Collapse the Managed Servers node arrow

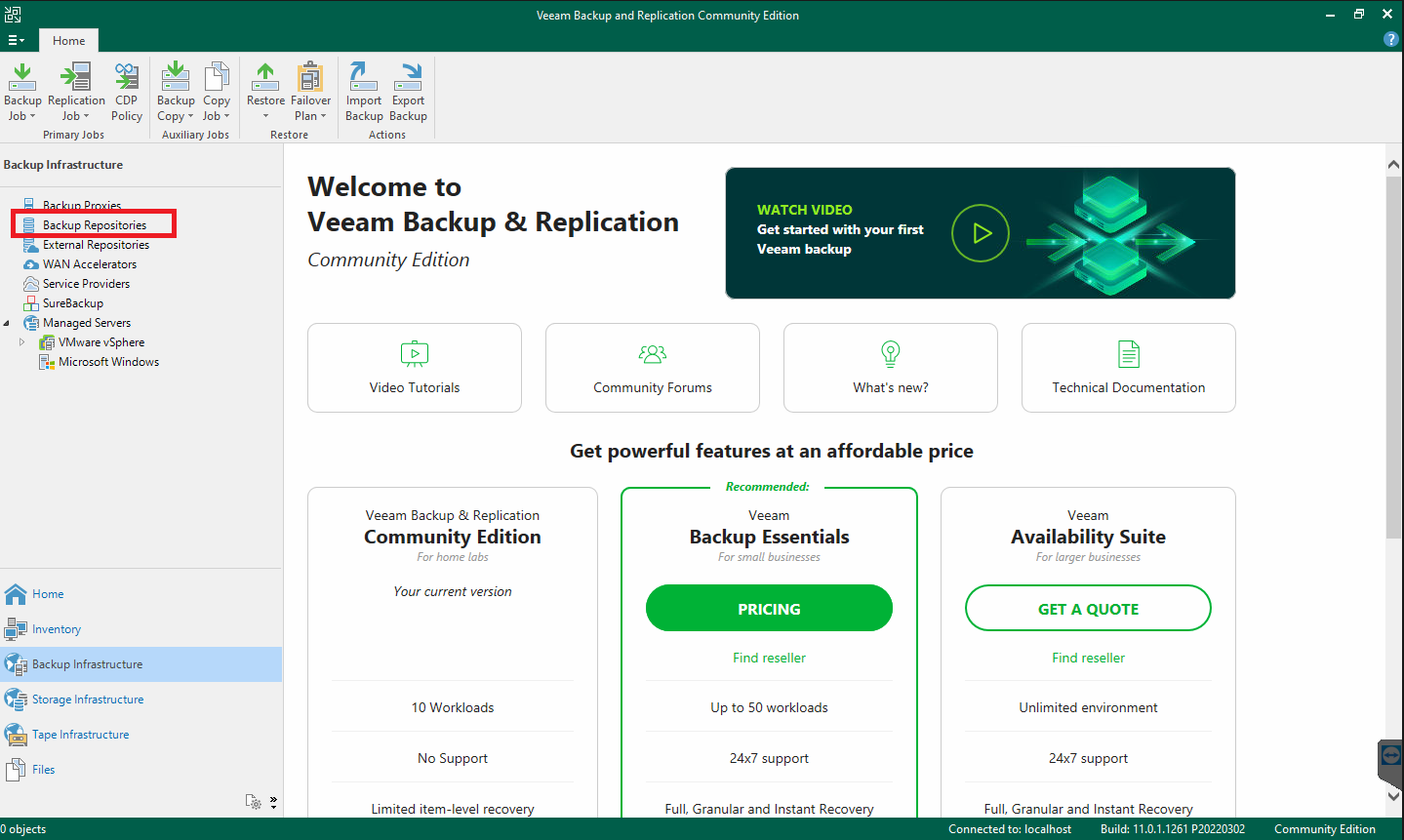pos(7,323)
